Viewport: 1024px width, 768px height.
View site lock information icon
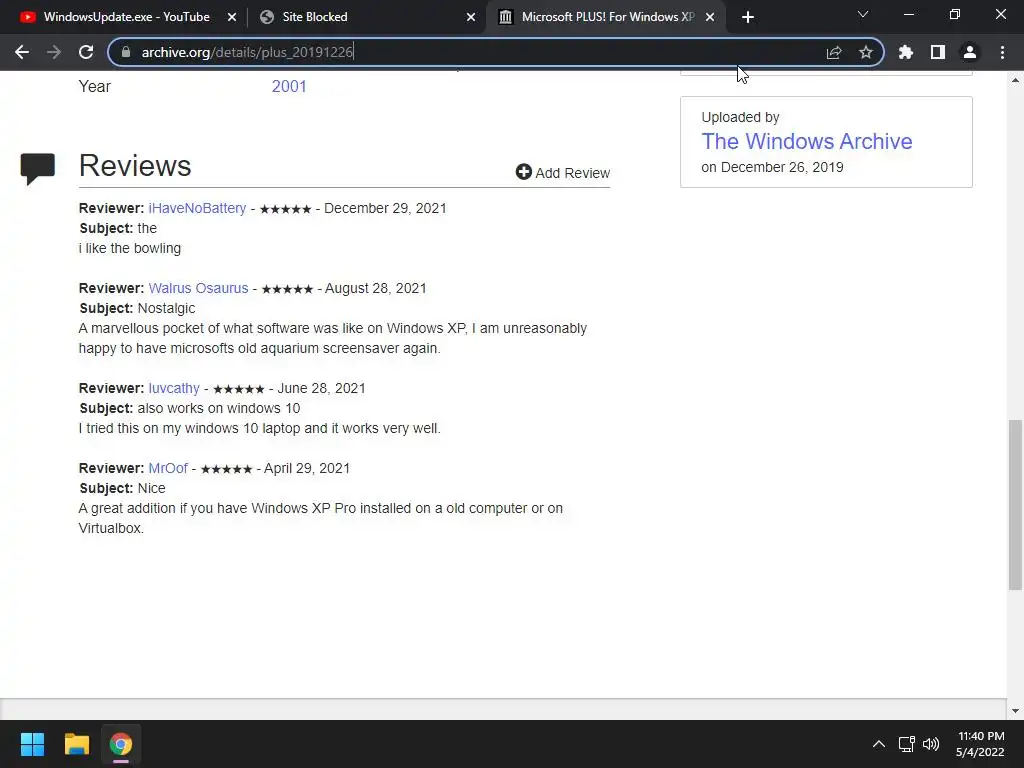pyautogui.click(x=126, y=52)
